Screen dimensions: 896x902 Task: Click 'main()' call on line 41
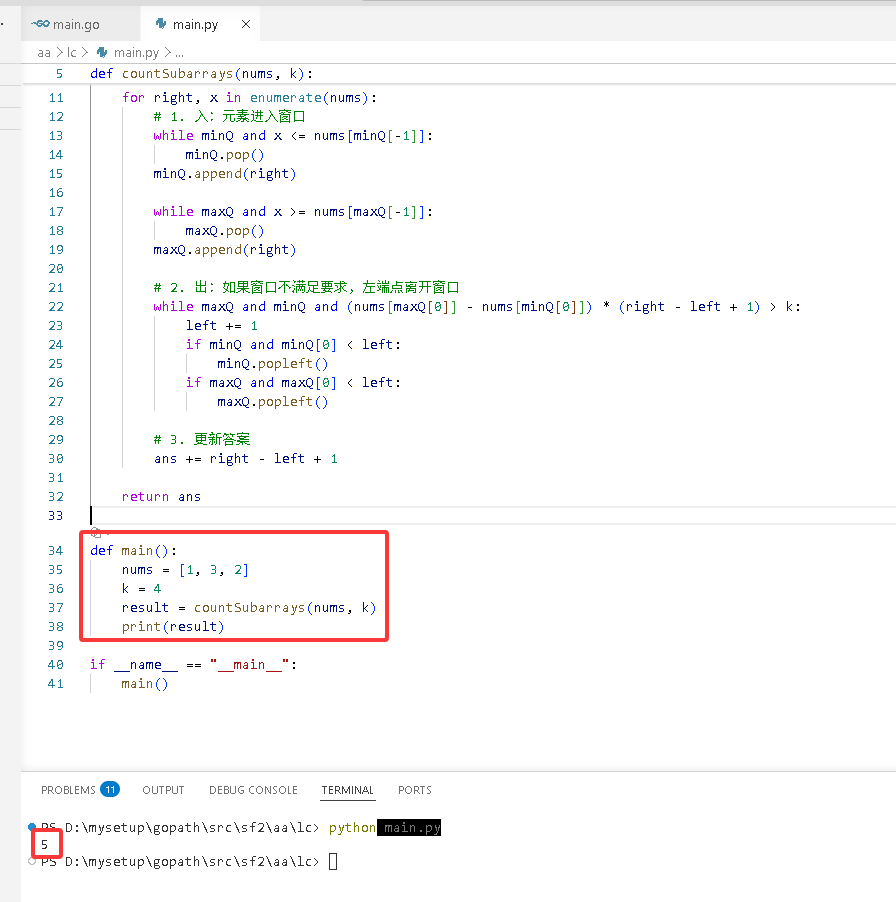pyautogui.click(x=145, y=683)
